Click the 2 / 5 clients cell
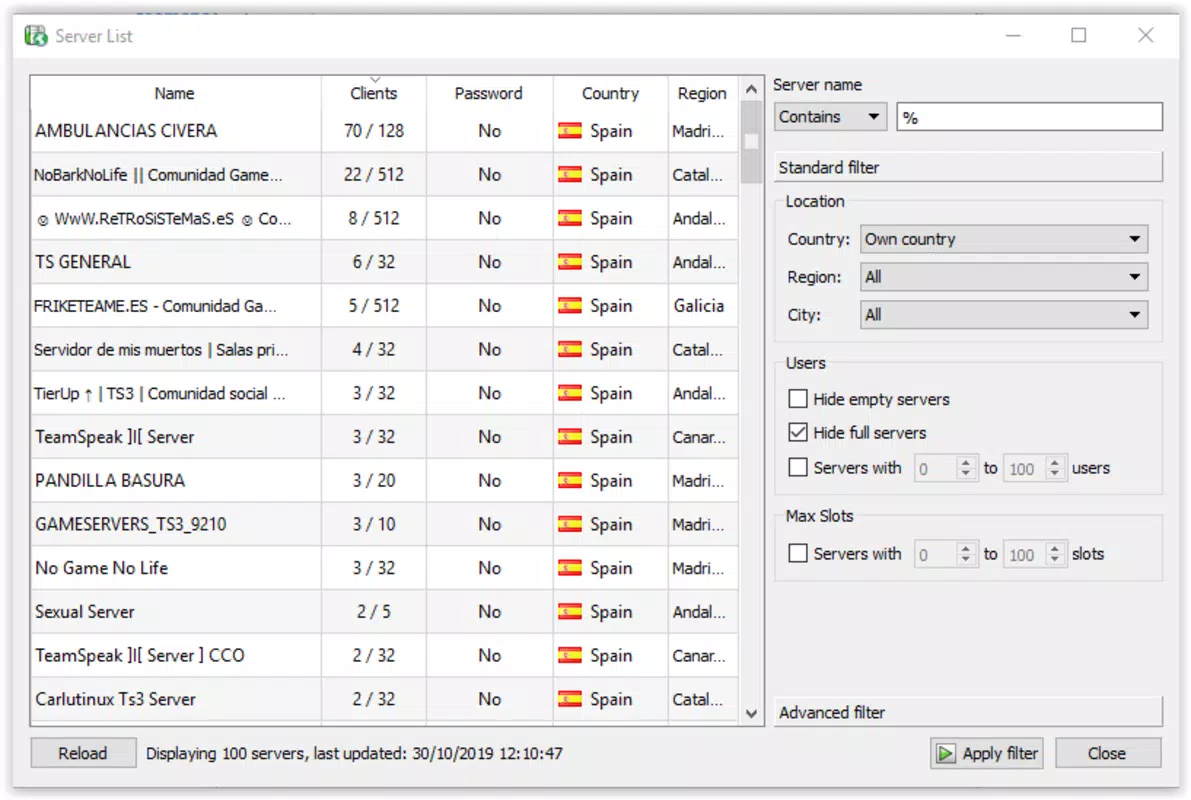 374,612
